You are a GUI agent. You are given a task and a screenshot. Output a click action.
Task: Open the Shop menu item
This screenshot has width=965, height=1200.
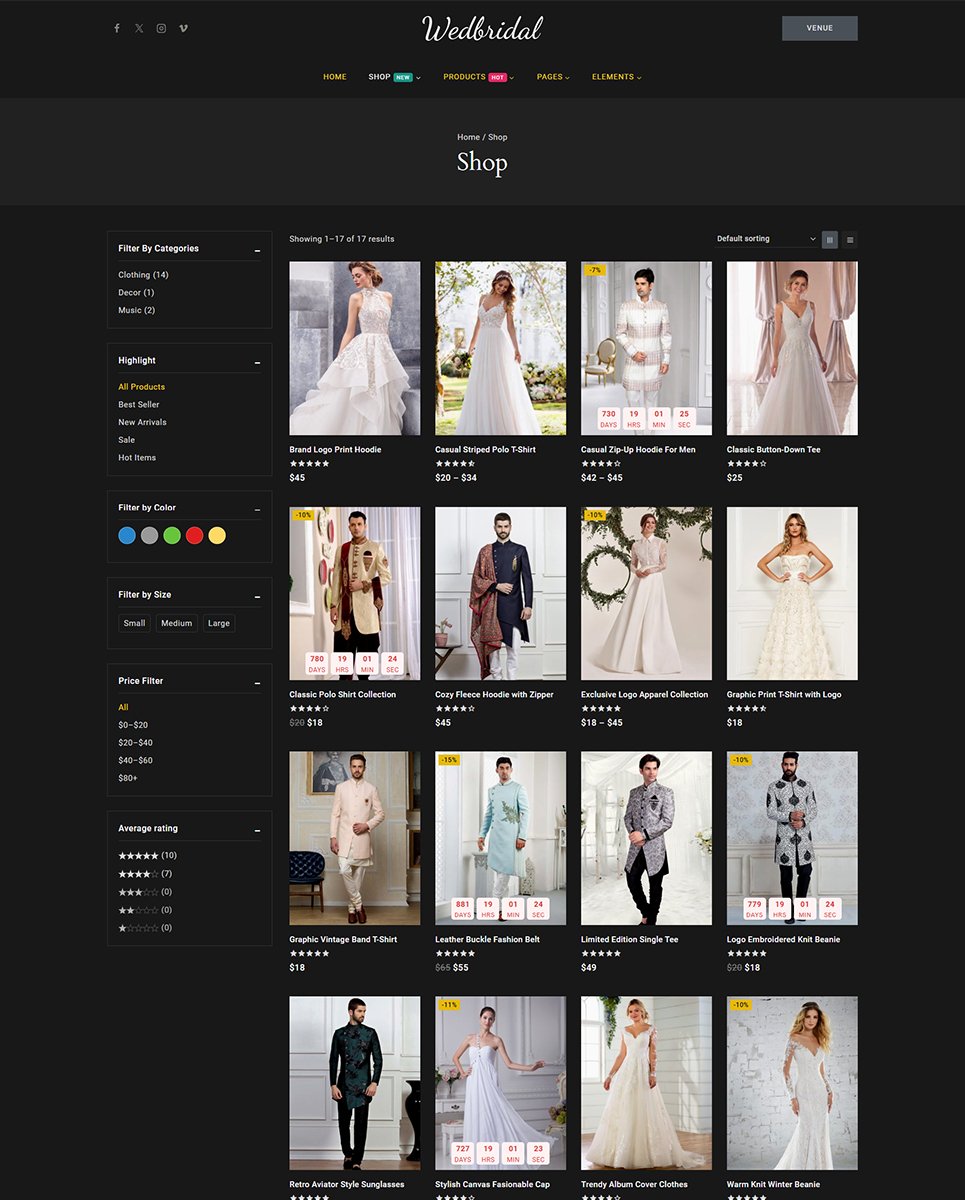click(379, 77)
